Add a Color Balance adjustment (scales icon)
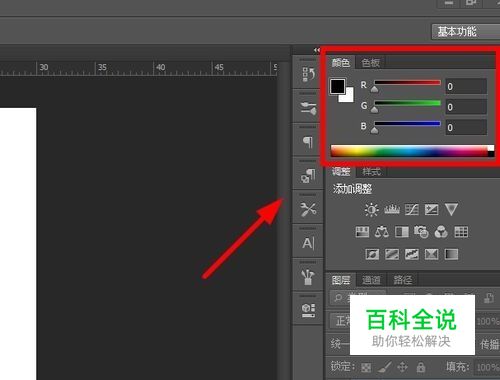Image resolution: width=500 pixels, height=380 pixels. click(382, 232)
